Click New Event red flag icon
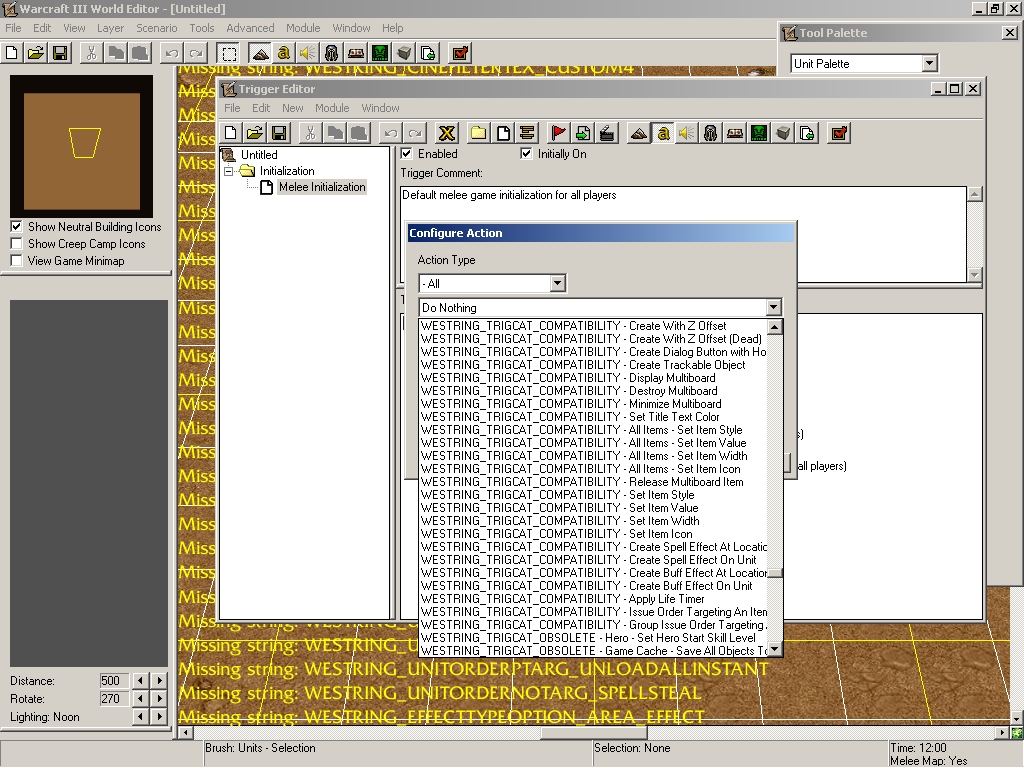This screenshot has height=768, width=1024. 558,133
